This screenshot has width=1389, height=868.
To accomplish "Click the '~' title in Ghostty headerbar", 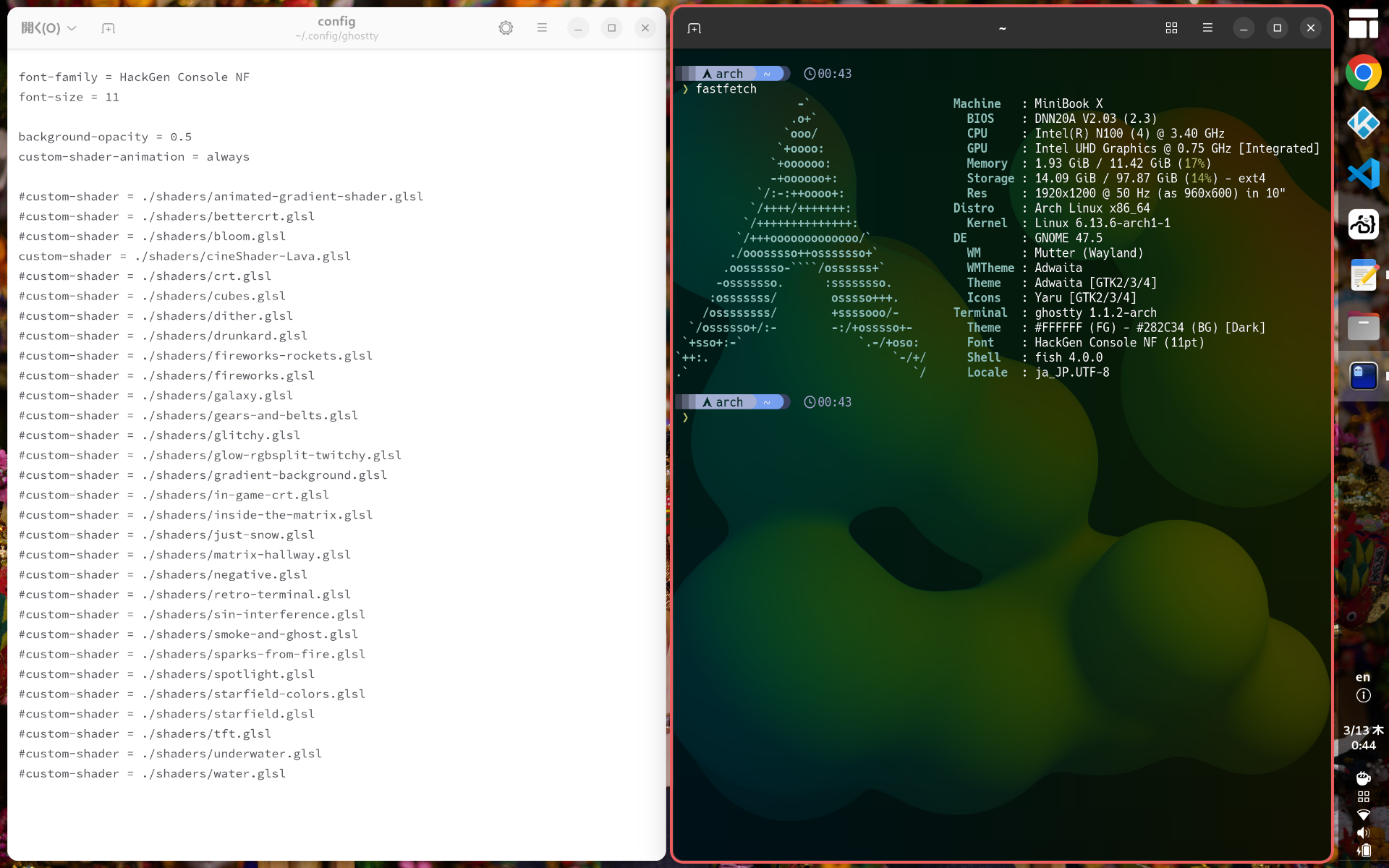I will [1002, 28].
